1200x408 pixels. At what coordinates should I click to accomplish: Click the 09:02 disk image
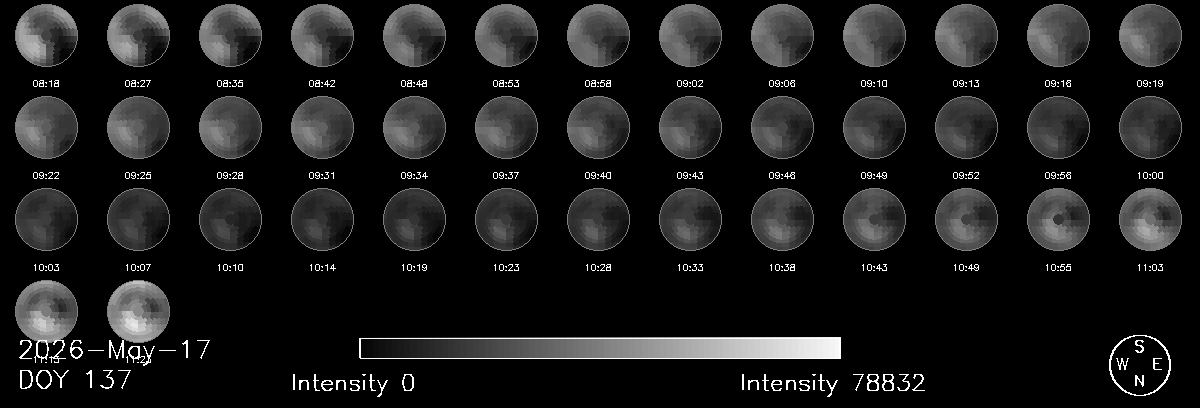pyautogui.click(x=691, y=35)
